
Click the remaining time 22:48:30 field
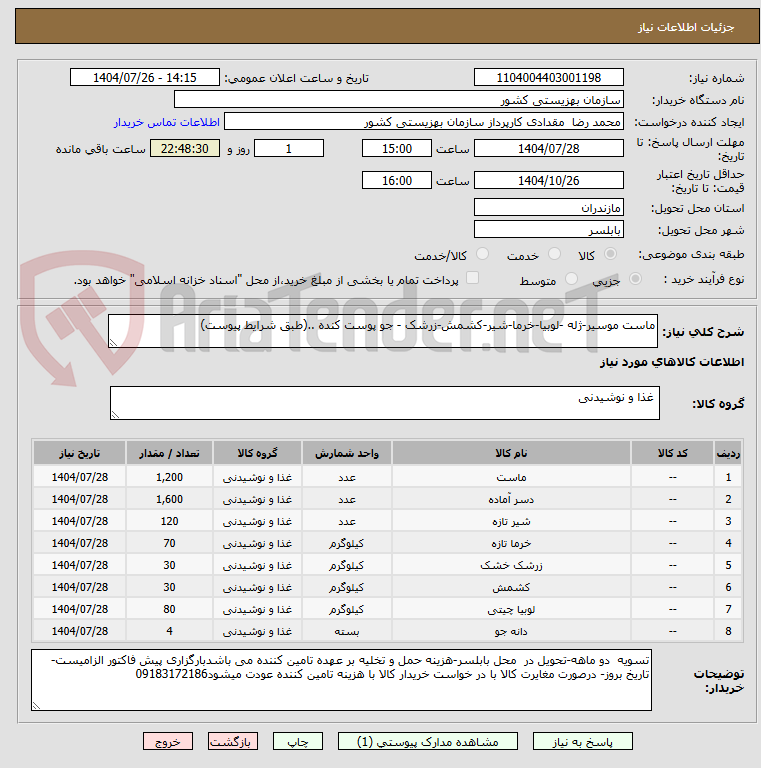point(185,148)
